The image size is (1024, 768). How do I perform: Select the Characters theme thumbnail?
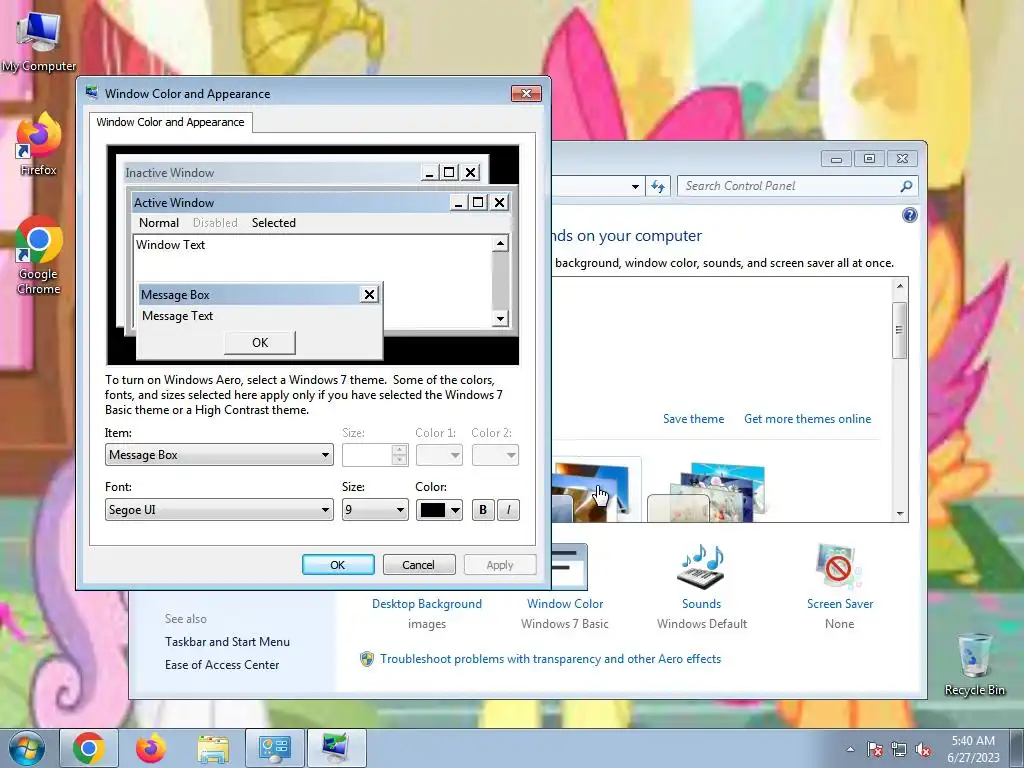point(707,491)
